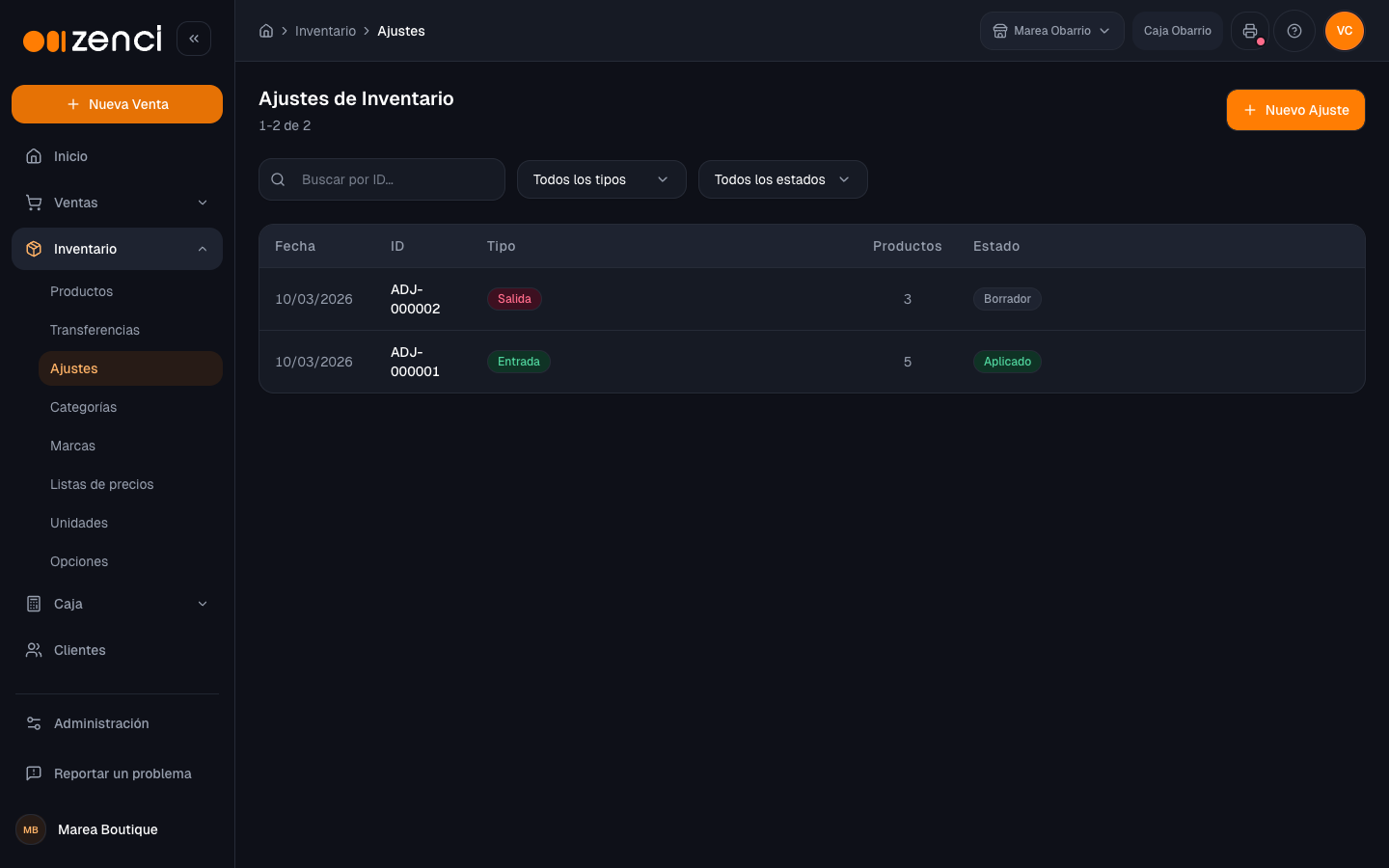The image size is (1389, 868).
Task: Click the Salida type badge
Action: coord(514,299)
